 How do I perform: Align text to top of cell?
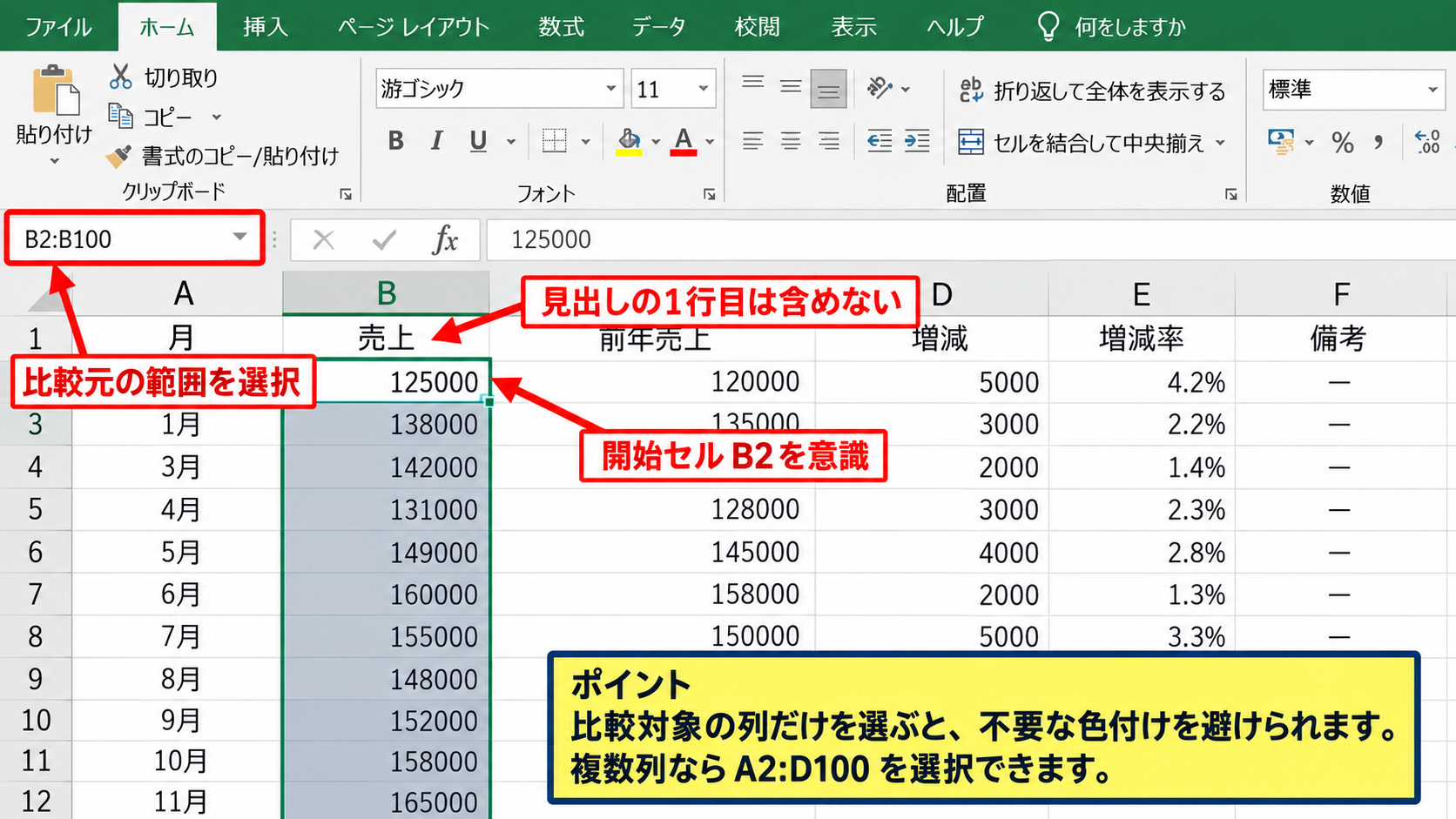tap(753, 84)
